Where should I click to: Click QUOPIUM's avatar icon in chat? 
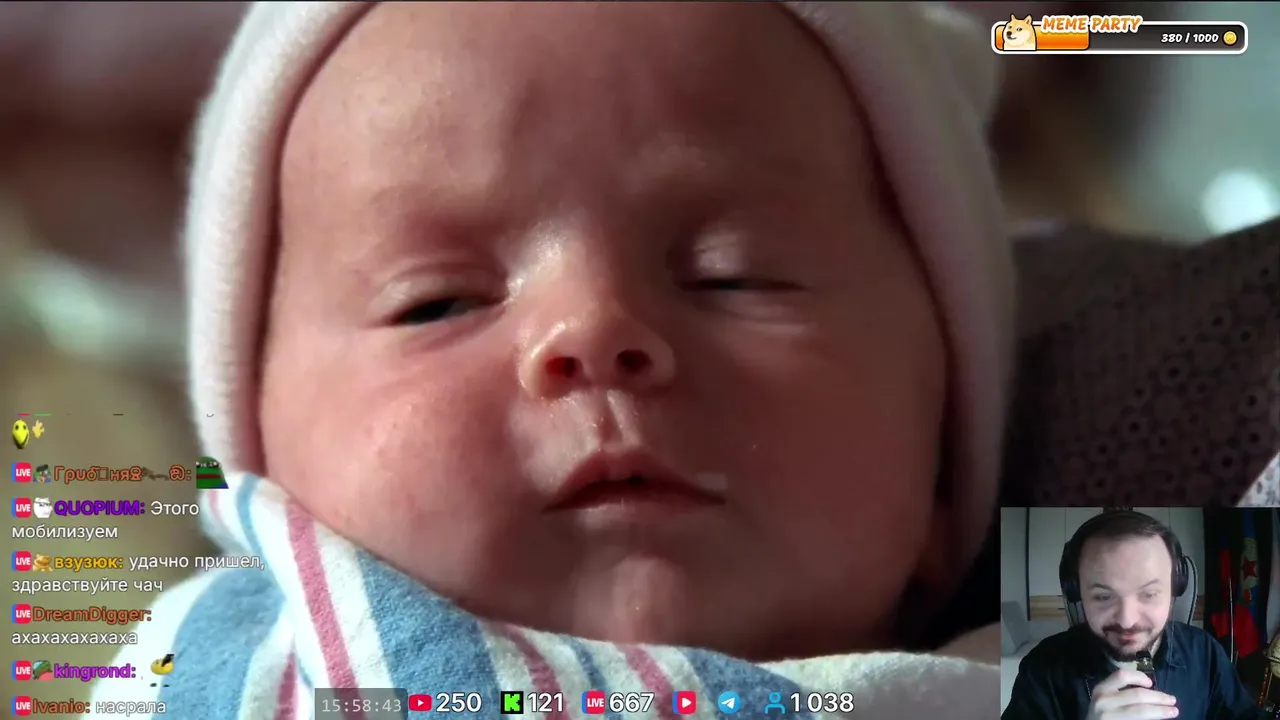click(x=42, y=508)
